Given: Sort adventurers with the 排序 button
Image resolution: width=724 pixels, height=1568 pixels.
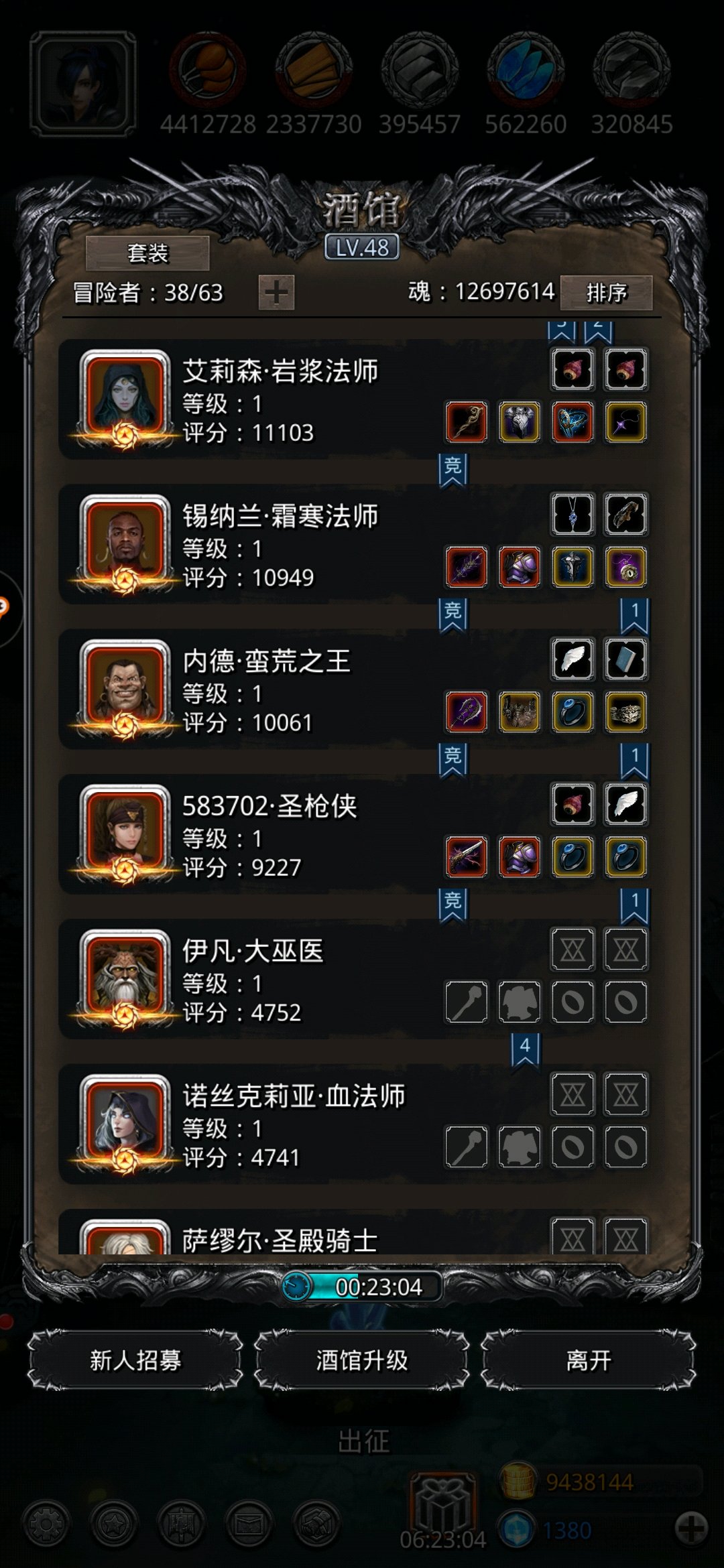Looking at the screenshot, I should click(606, 293).
